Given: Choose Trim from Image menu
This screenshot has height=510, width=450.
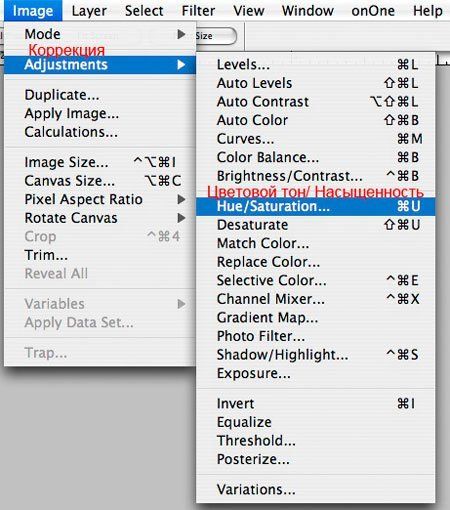Looking at the screenshot, I should point(100,255).
